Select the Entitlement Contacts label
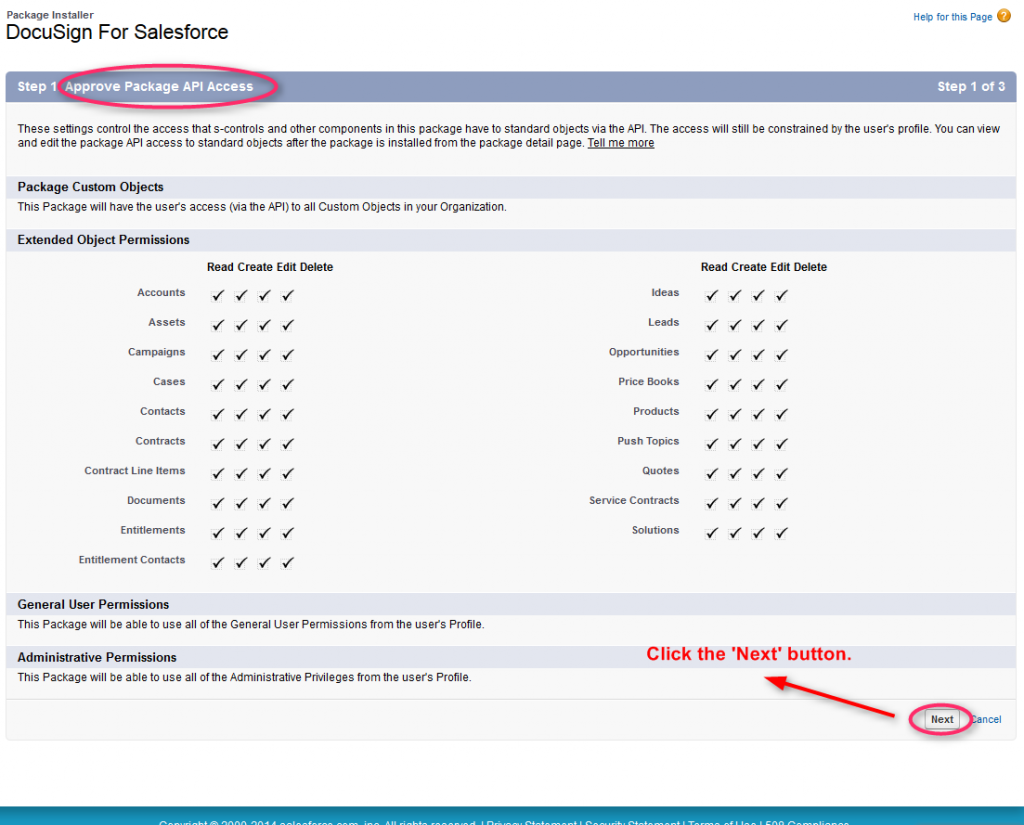The height and width of the screenshot is (825, 1024). click(x=132, y=560)
